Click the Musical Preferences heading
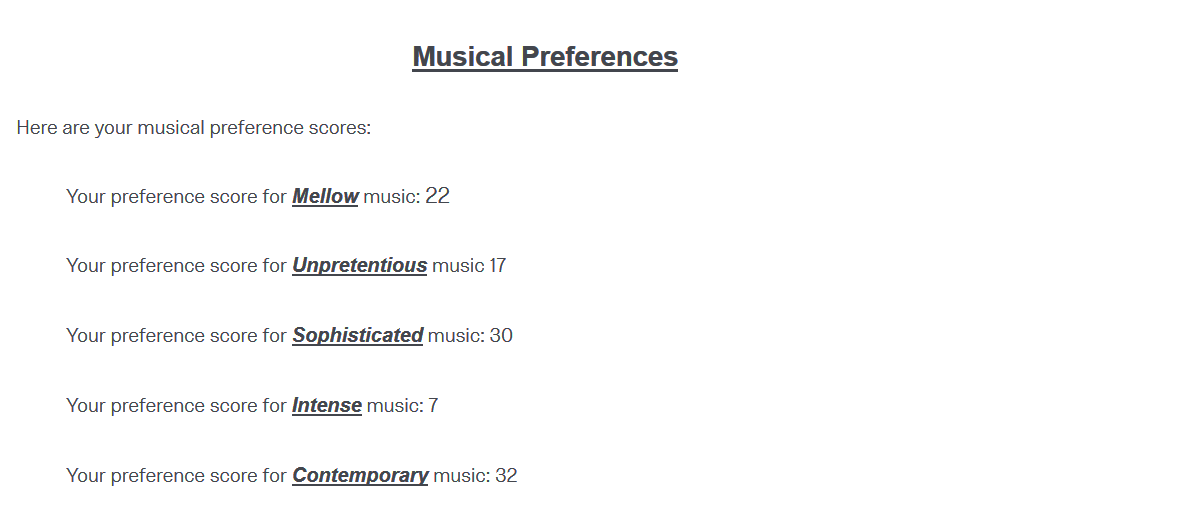This screenshot has width=1189, height=518. point(545,57)
